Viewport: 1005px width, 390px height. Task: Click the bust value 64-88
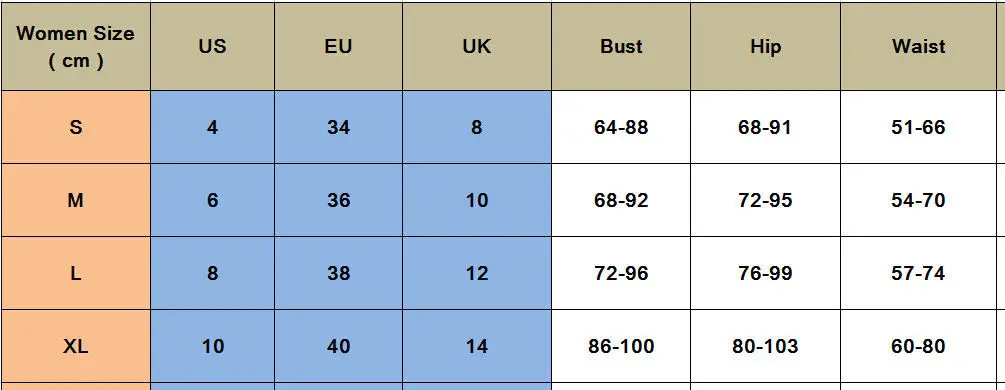(621, 127)
